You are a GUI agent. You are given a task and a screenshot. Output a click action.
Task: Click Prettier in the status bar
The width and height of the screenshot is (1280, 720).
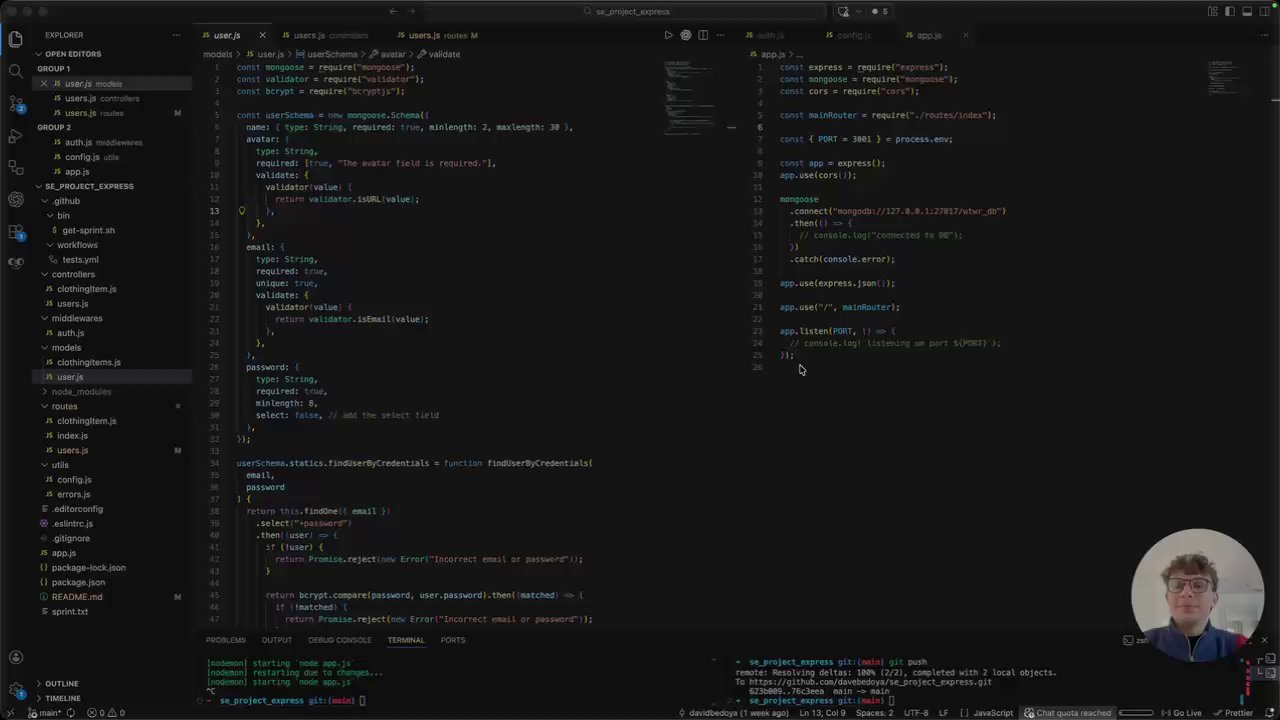point(1232,713)
